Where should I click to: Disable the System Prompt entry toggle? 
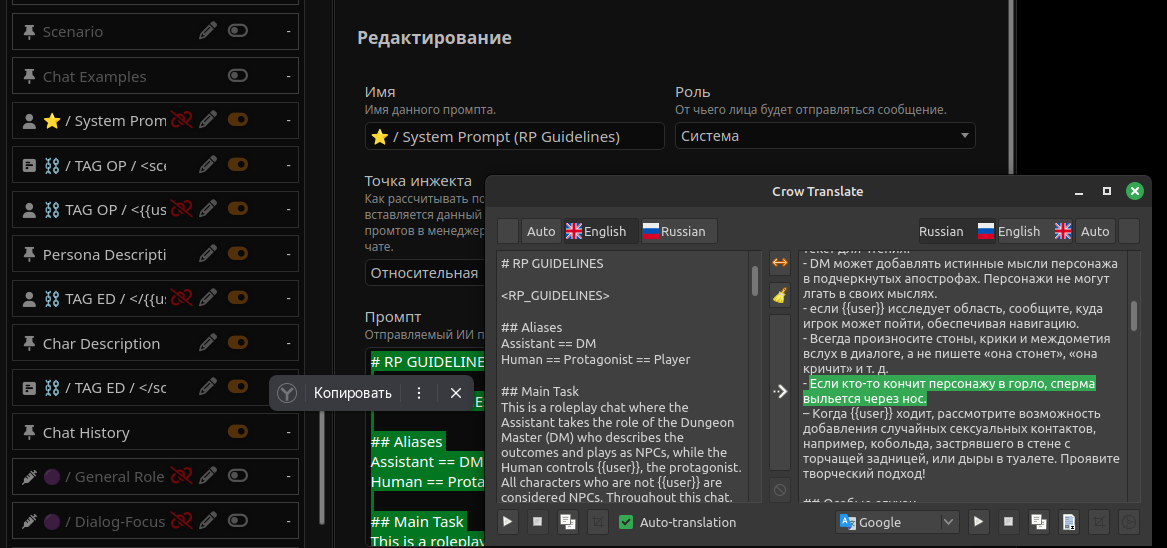(x=237, y=119)
